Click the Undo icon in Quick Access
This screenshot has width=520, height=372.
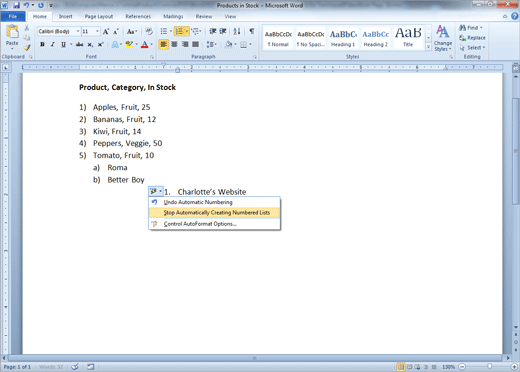pos(26,5)
